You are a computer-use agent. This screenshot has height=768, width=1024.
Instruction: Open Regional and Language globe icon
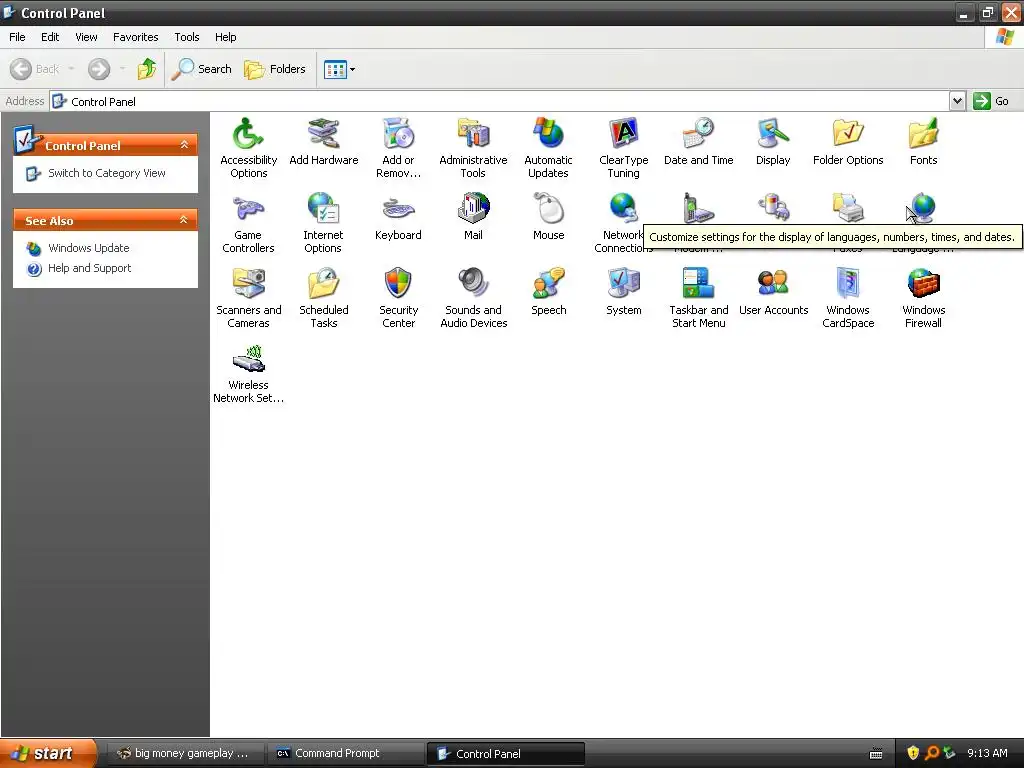(x=923, y=208)
